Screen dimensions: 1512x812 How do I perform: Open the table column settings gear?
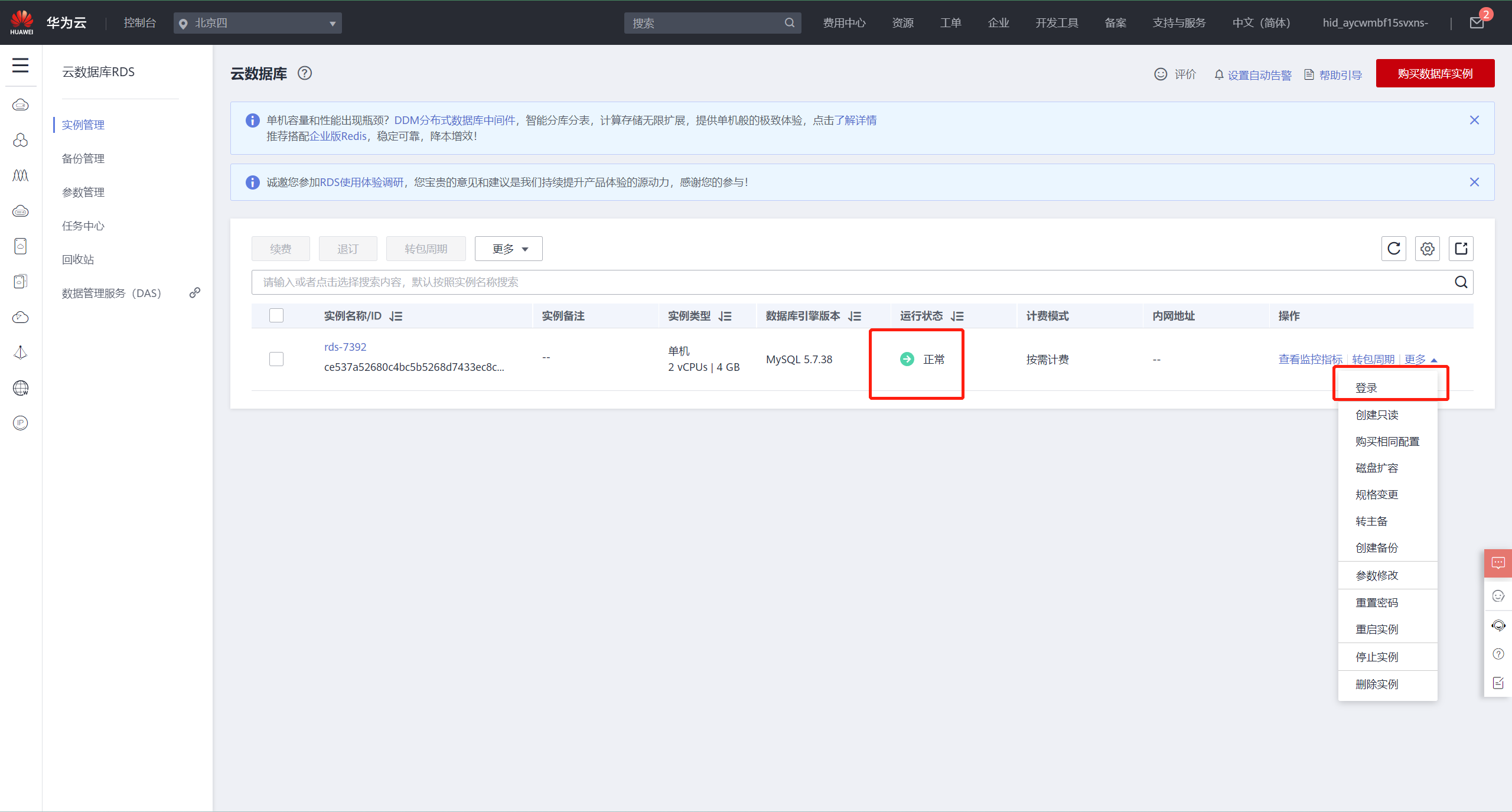pos(1428,249)
